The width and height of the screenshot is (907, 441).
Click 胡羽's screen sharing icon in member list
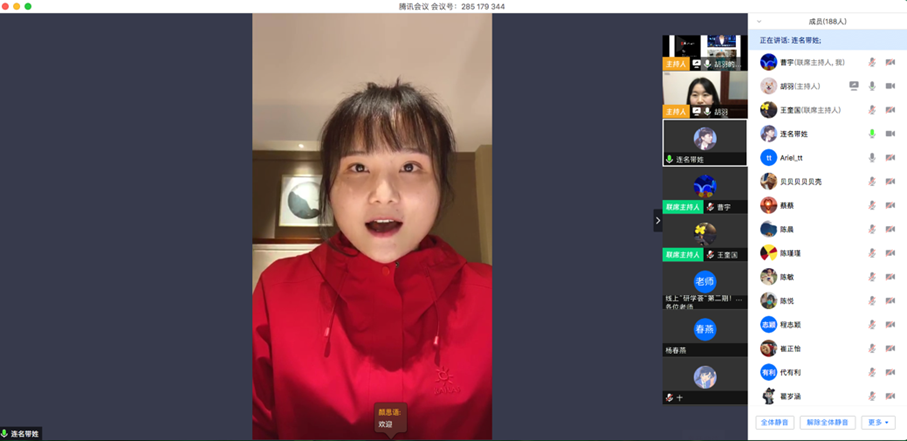coord(854,86)
